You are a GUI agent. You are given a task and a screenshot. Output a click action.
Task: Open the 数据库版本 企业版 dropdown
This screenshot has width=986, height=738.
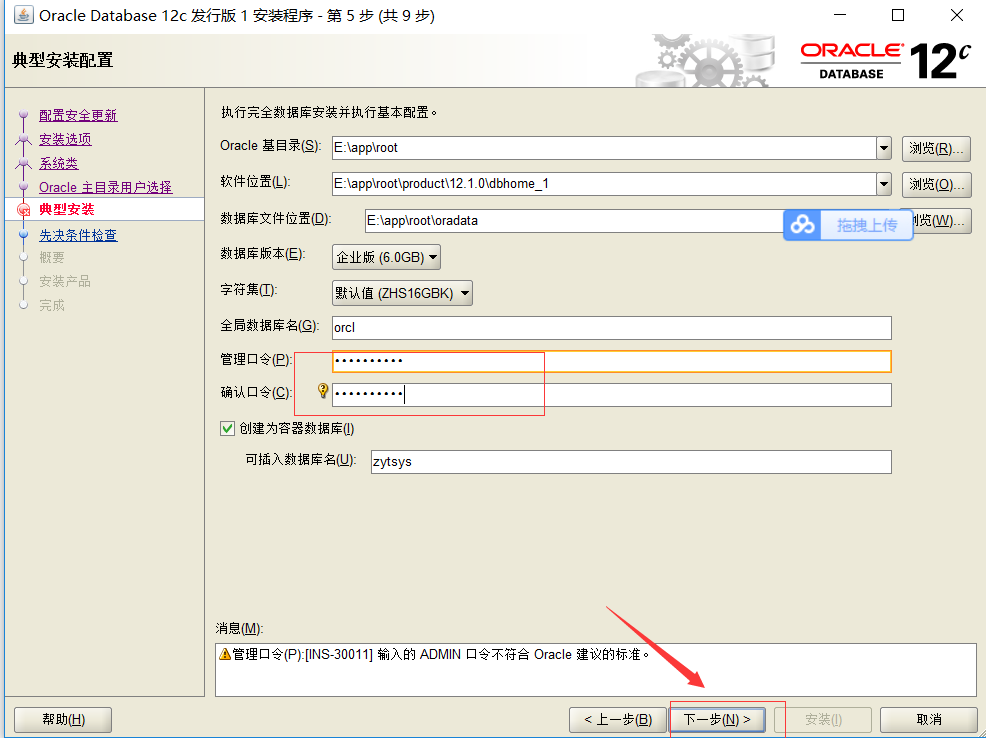point(386,257)
